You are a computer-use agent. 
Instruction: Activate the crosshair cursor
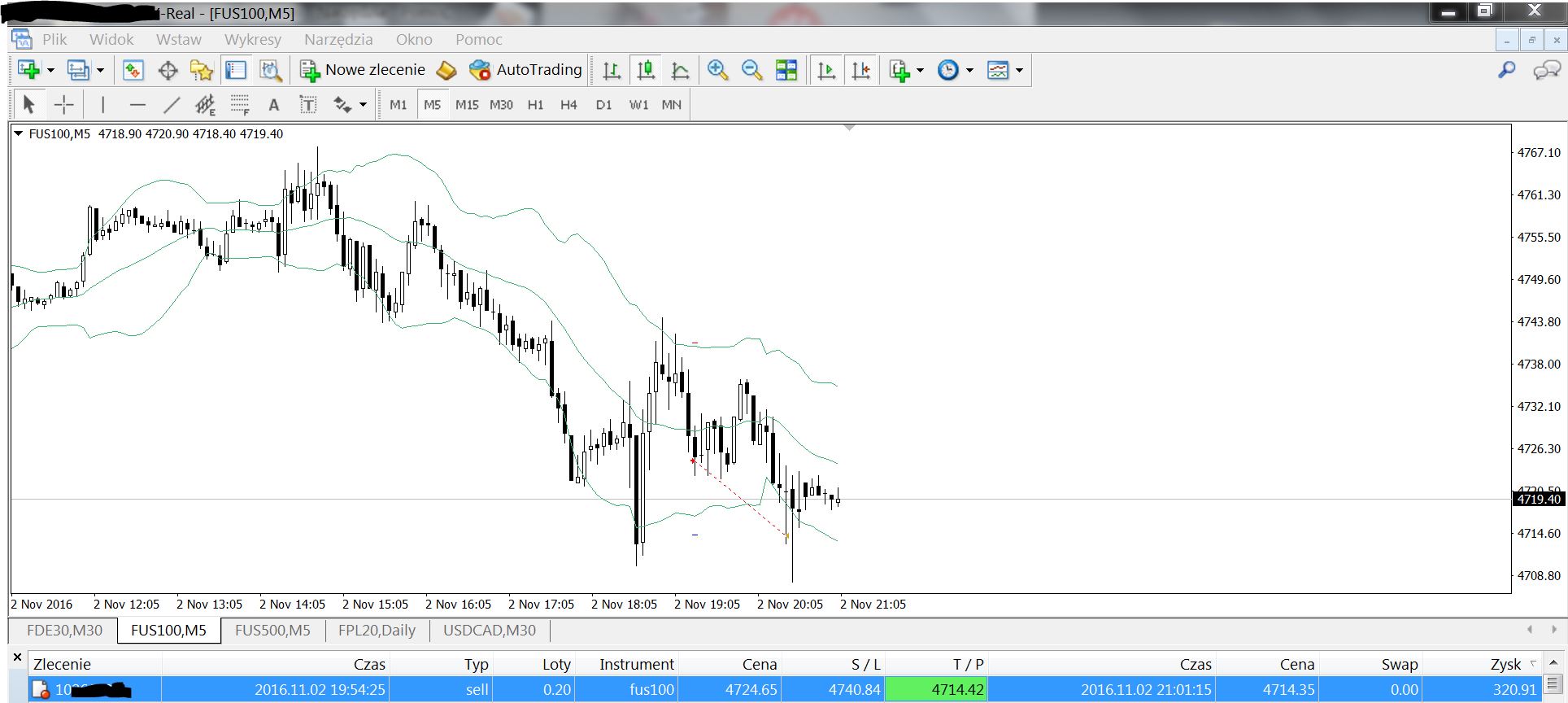pos(63,104)
